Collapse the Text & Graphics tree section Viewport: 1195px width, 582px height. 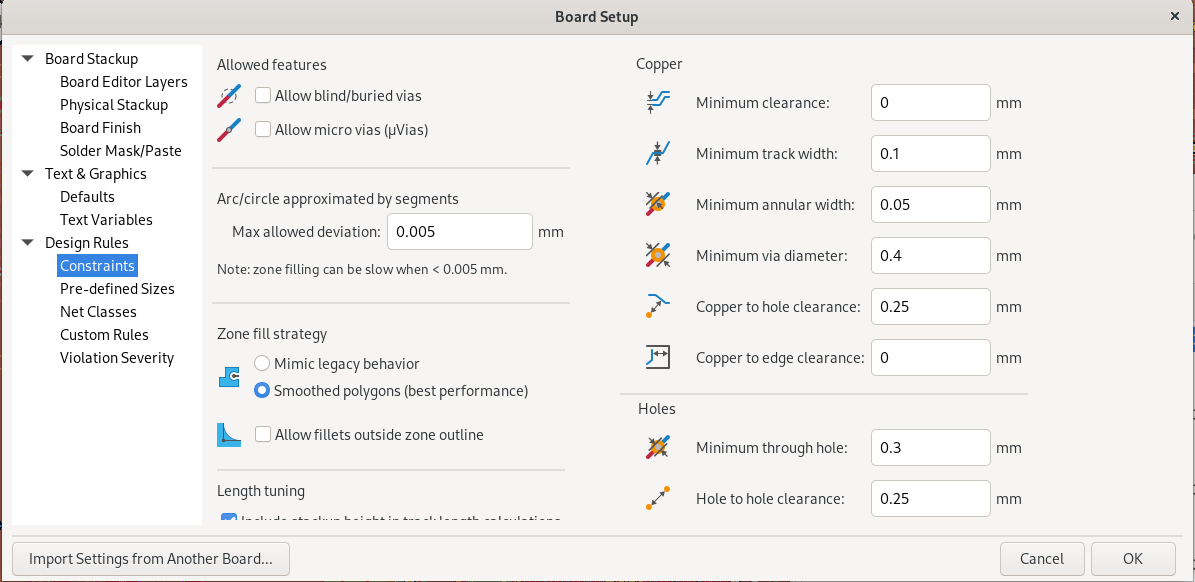click(x=27, y=174)
